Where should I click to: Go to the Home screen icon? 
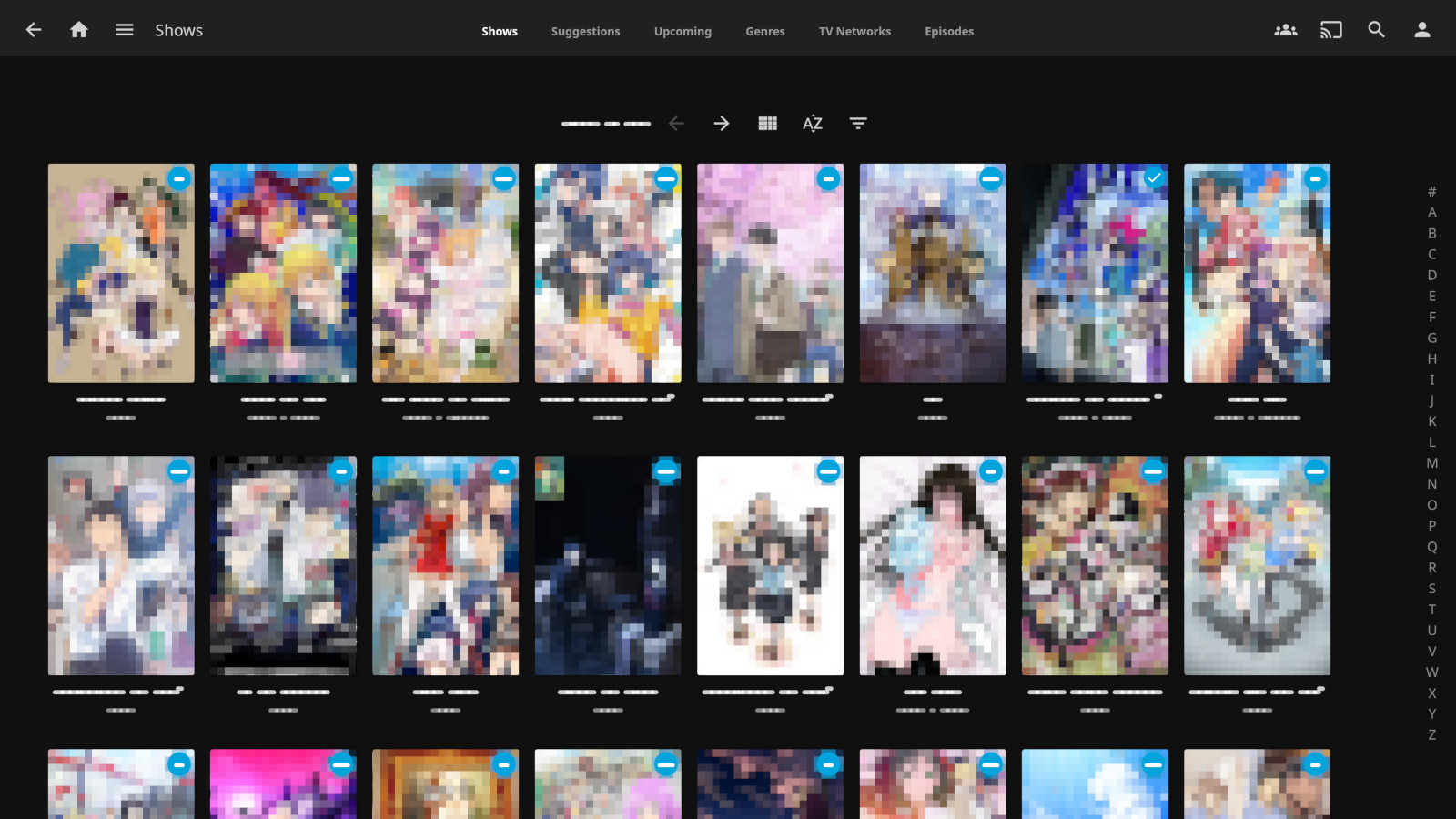79,30
